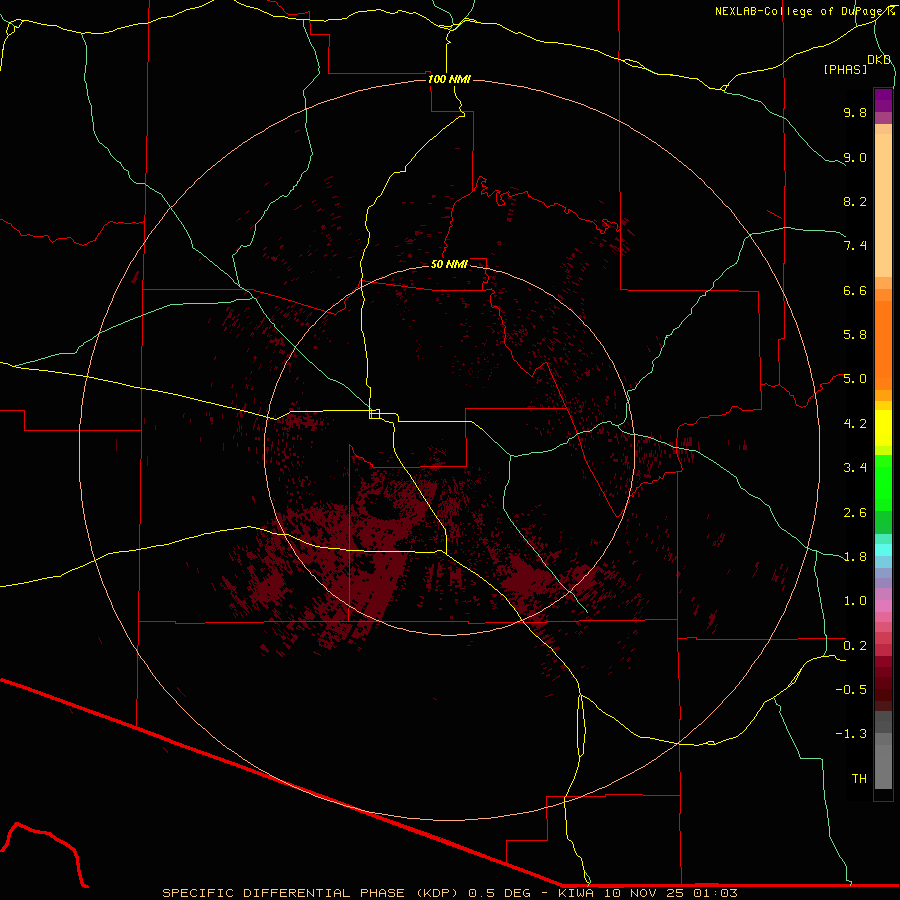Click the SPECIFIC DIFFERENTIAL PHASE (KDP) title text
The image size is (900, 900).
tap(310, 893)
